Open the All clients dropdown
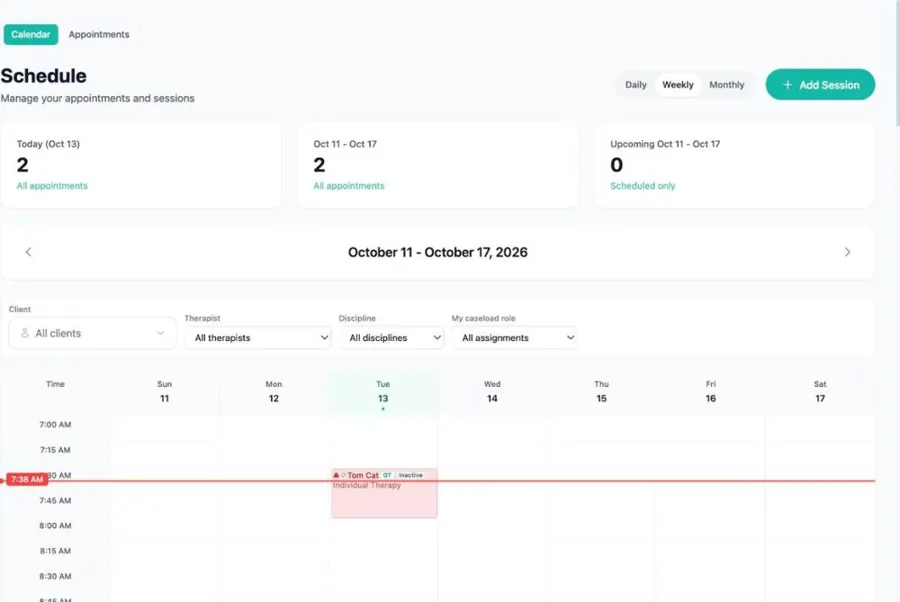 click(92, 333)
